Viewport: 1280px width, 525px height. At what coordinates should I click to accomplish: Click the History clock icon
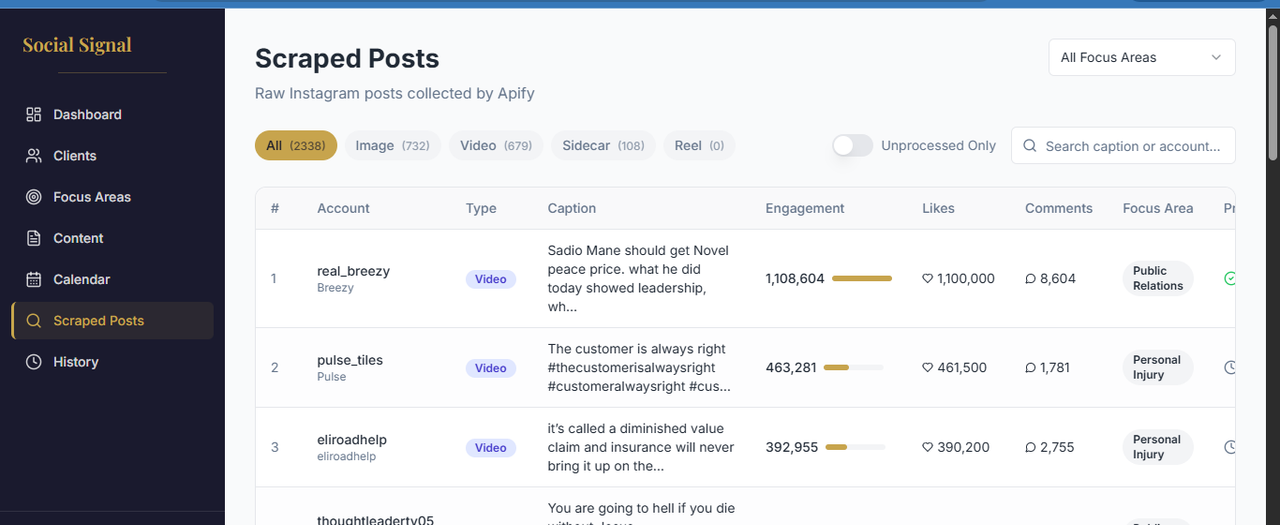click(34, 362)
